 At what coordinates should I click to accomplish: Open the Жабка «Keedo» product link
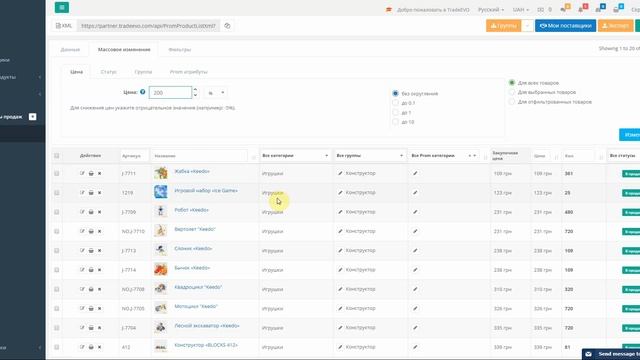tap(192, 171)
